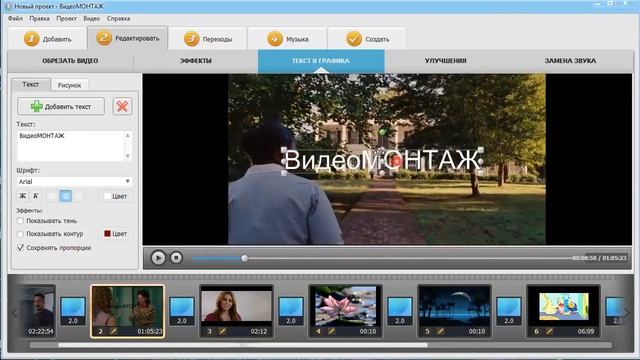Select first clip thumbnail 02:22:54
Image resolution: width=640 pixels, height=360 pixels.
click(38, 311)
